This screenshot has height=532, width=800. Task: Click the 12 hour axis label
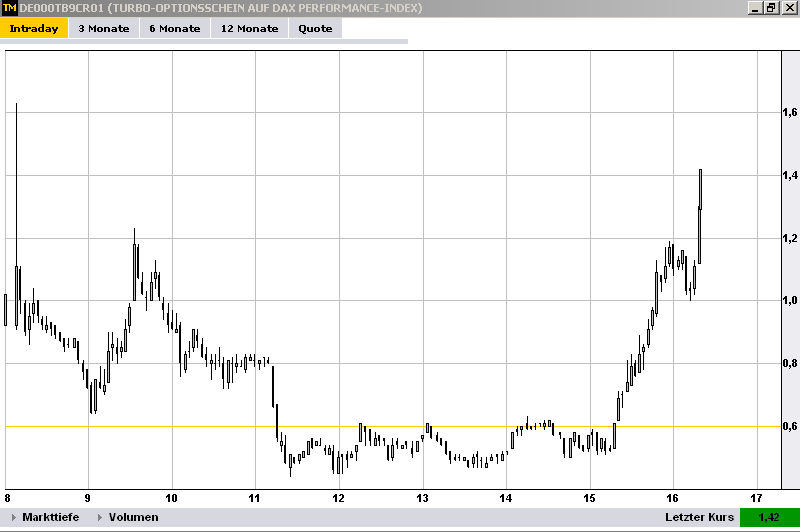pyautogui.click(x=339, y=498)
